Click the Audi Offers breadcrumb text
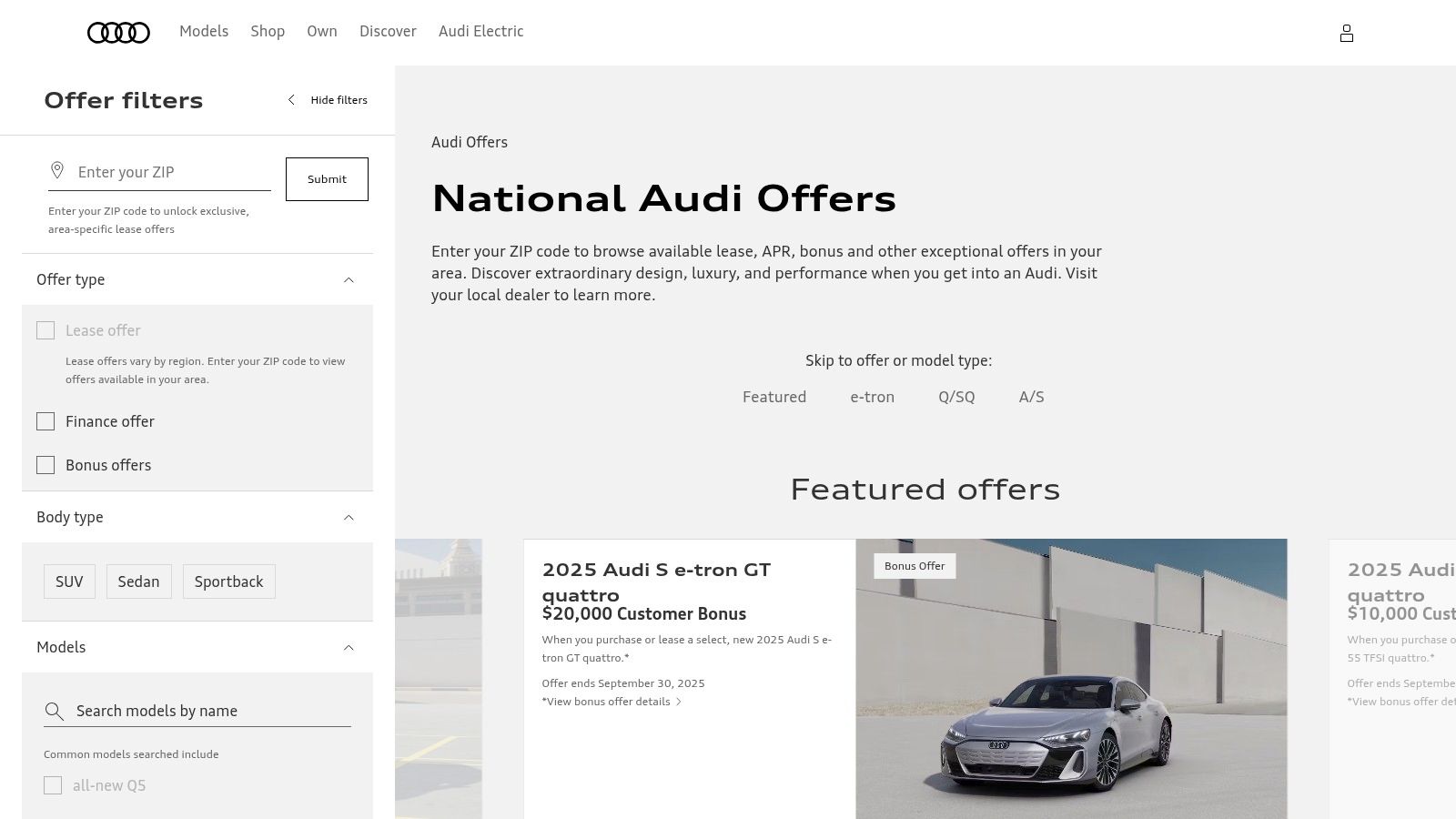 tap(470, 142)
